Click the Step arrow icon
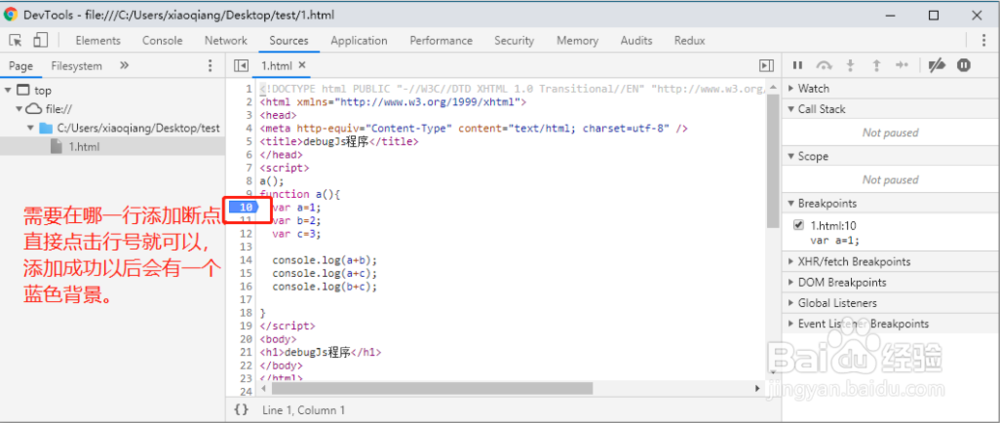1000x423 pixels. pos(902,65)
